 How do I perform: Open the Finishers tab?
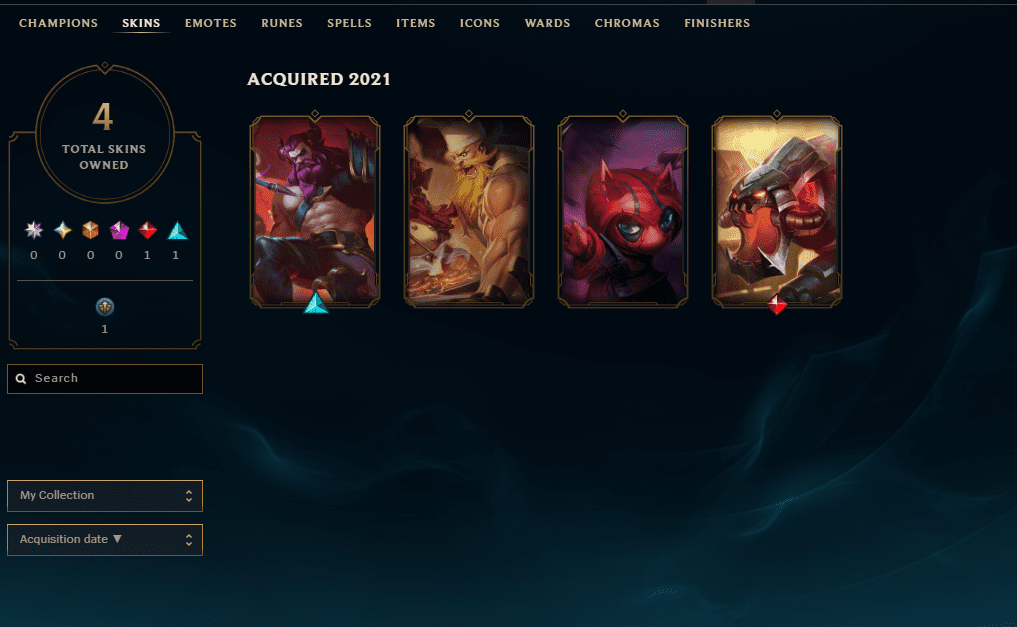(x=717, y=23)
